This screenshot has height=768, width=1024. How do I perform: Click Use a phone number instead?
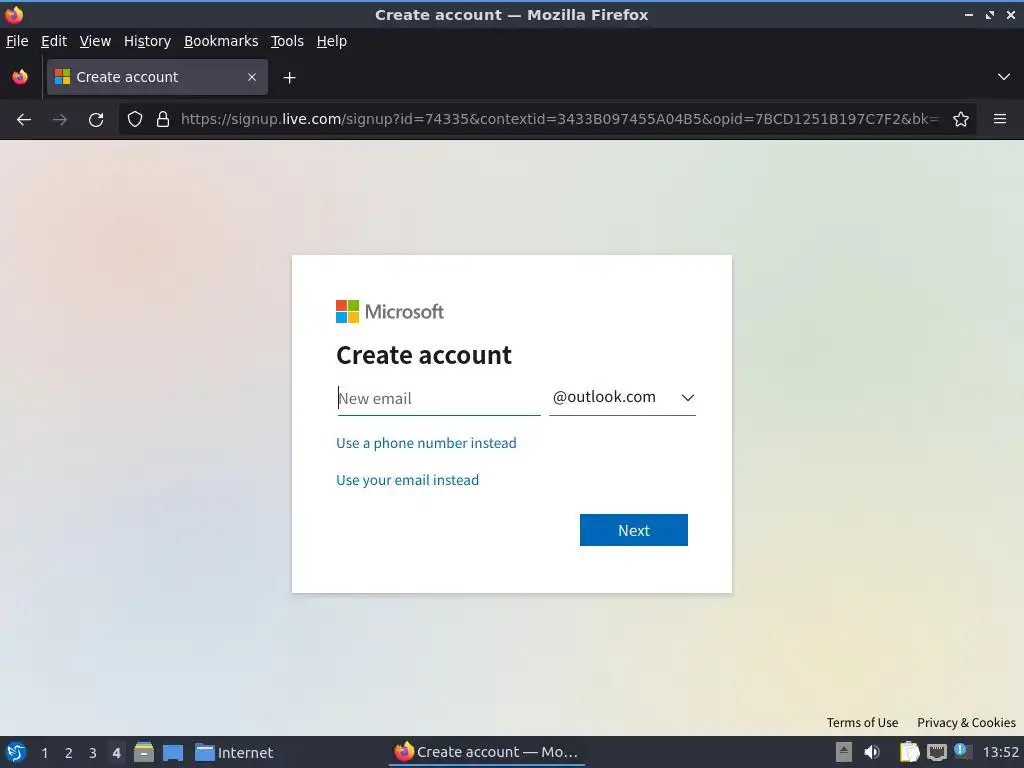point(426,443)
